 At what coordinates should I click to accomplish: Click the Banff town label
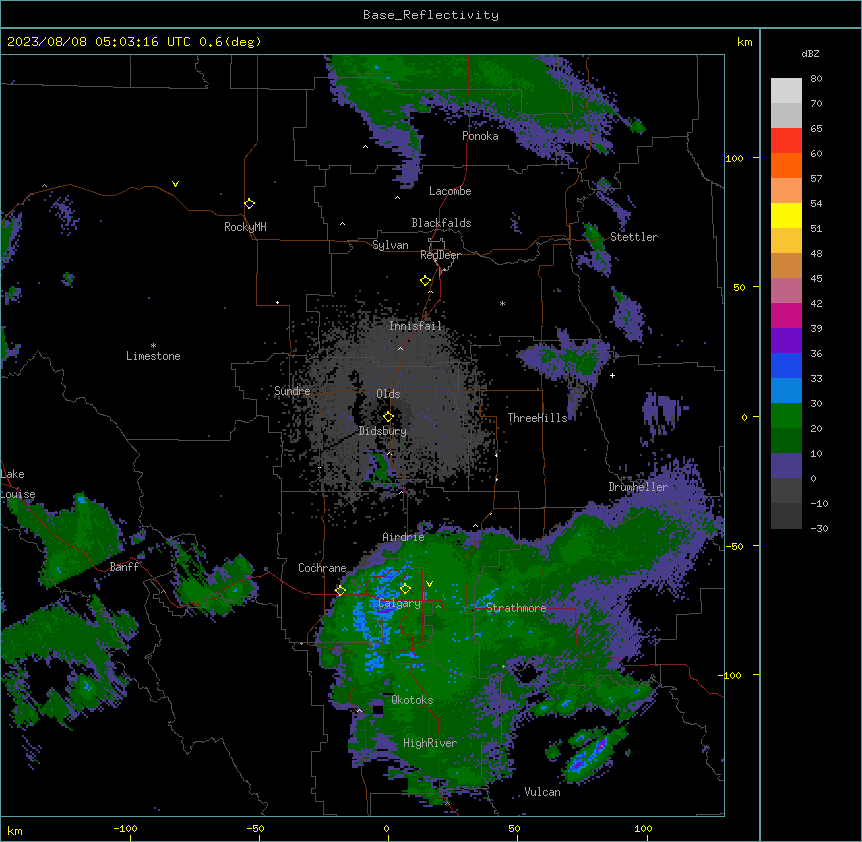pyautogui.click(x=124, y=567)
